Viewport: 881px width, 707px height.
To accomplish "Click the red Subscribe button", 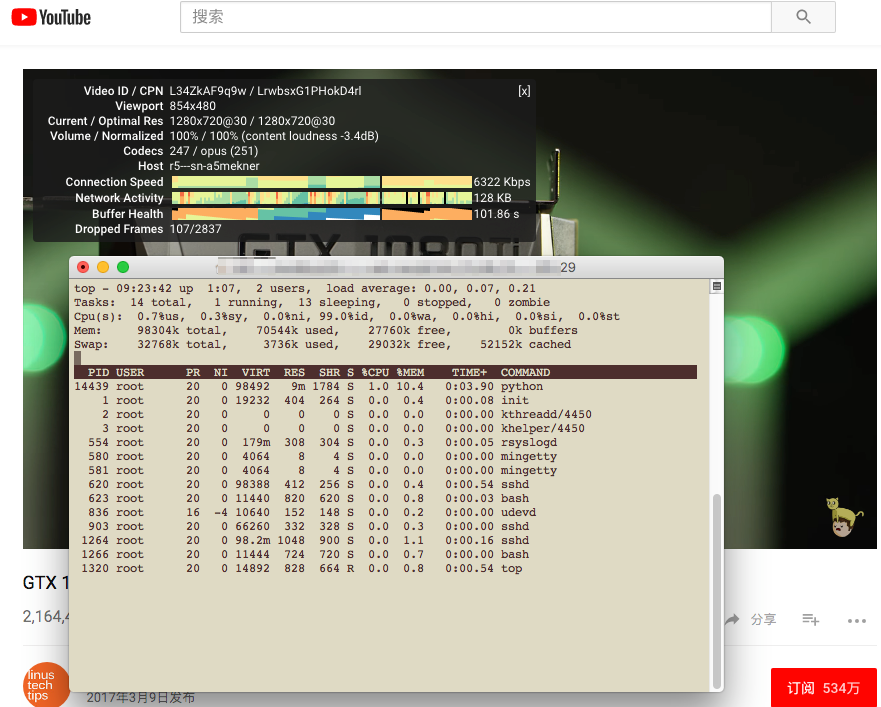I will tap(823, 688).
